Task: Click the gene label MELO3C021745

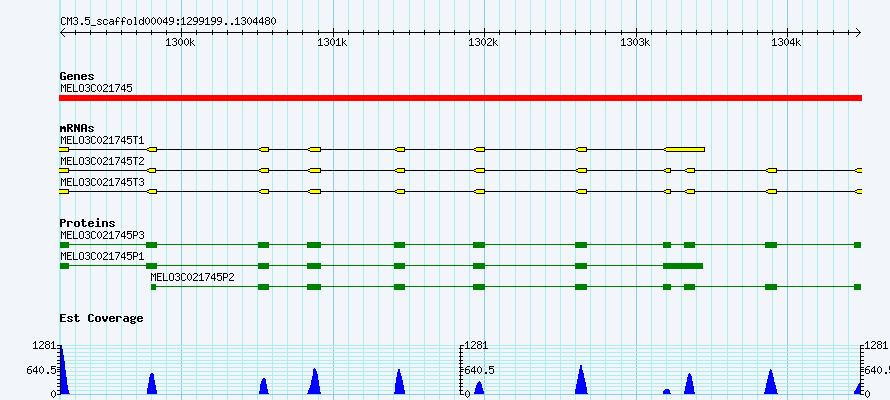Action: (96, 88)
